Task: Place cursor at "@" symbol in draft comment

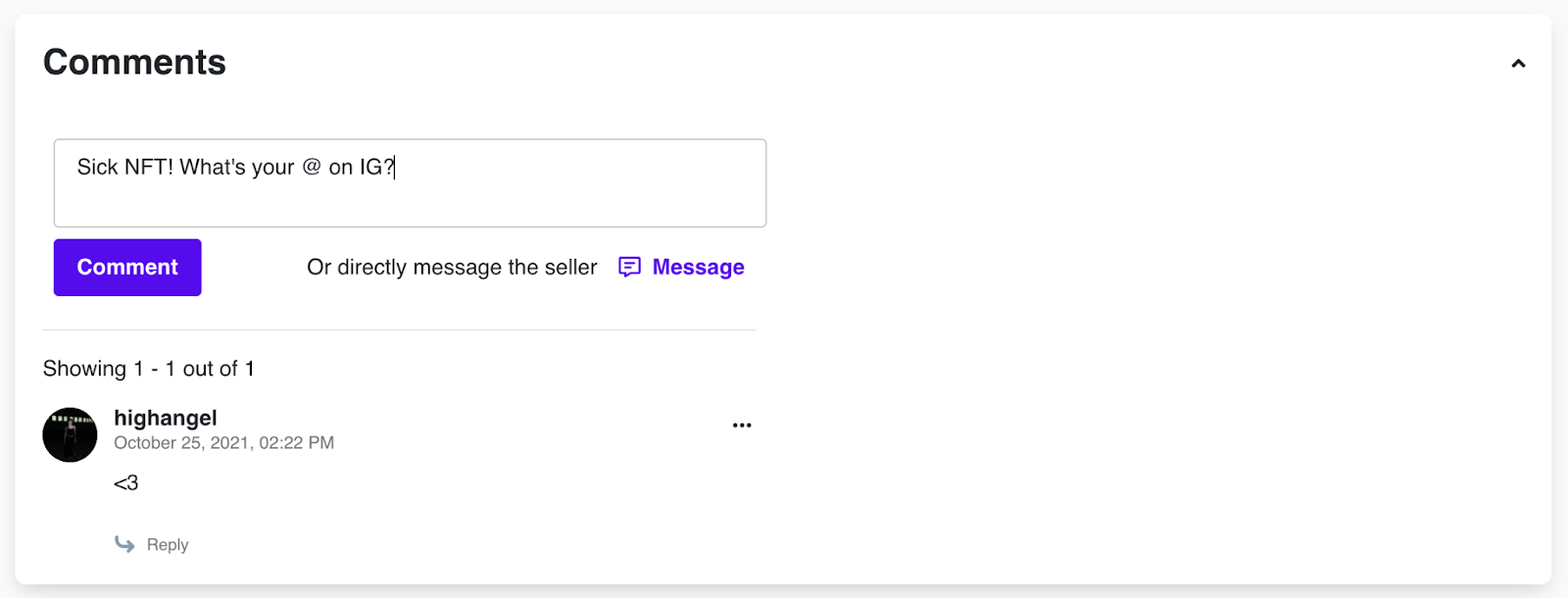Action: [x=312, y=168]
